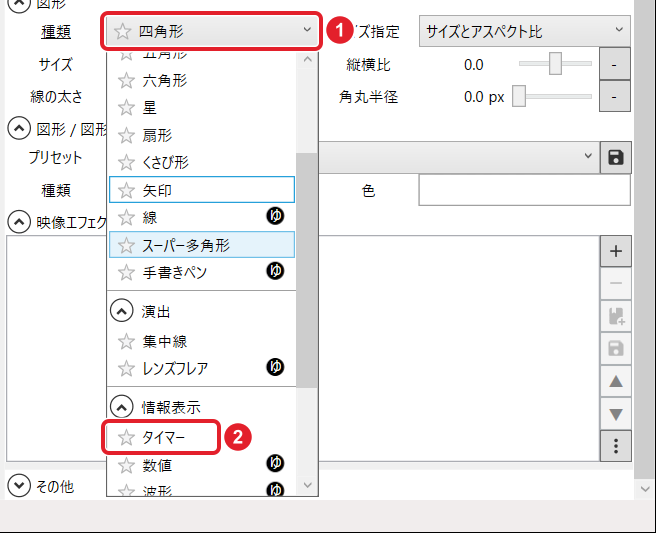The image size is (656, 533).
Task: Expand the その他 section
Action: [19, 486]
